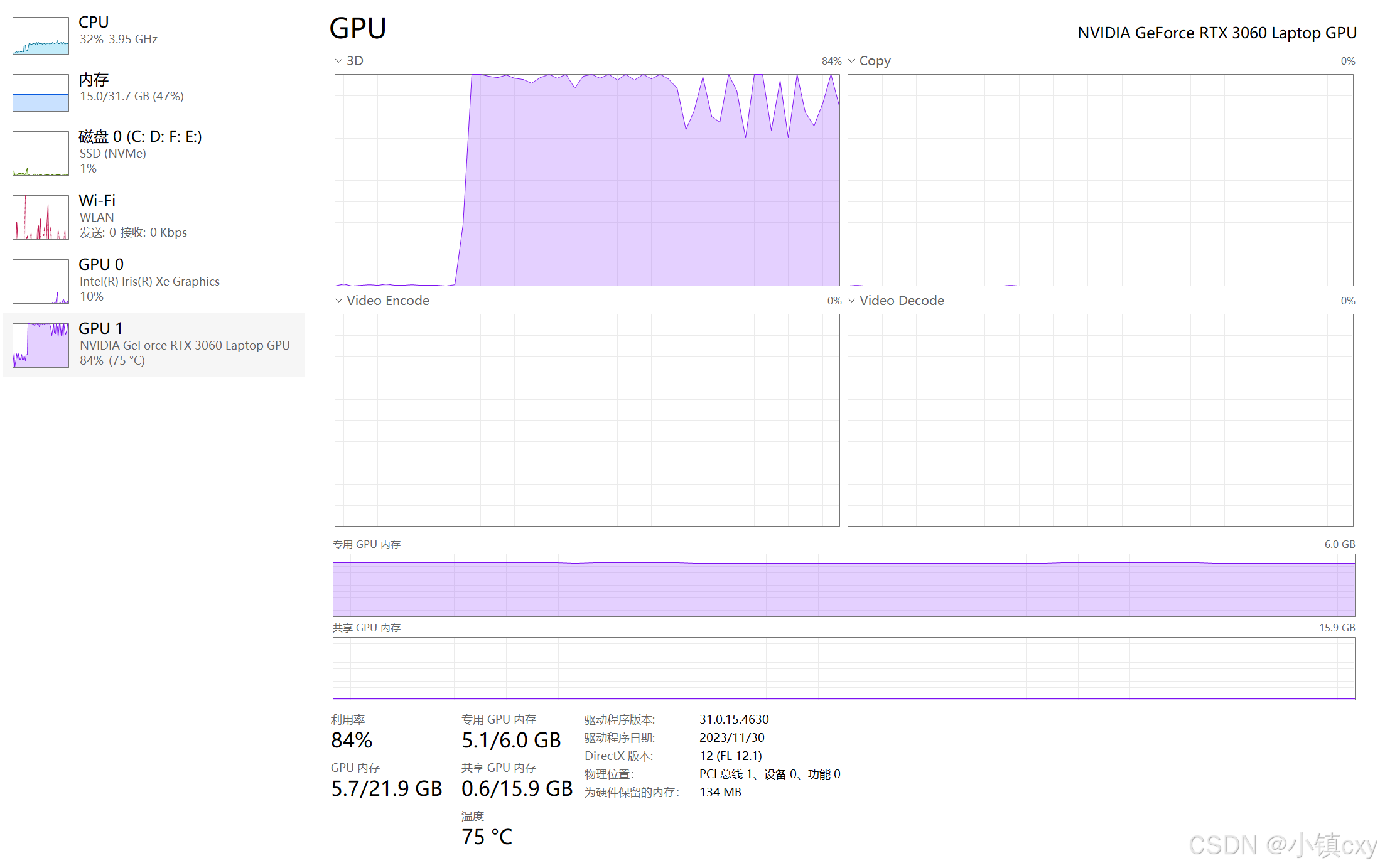
Task: Click the CPU usage thumbnail graph
Action: click(41, 36)
